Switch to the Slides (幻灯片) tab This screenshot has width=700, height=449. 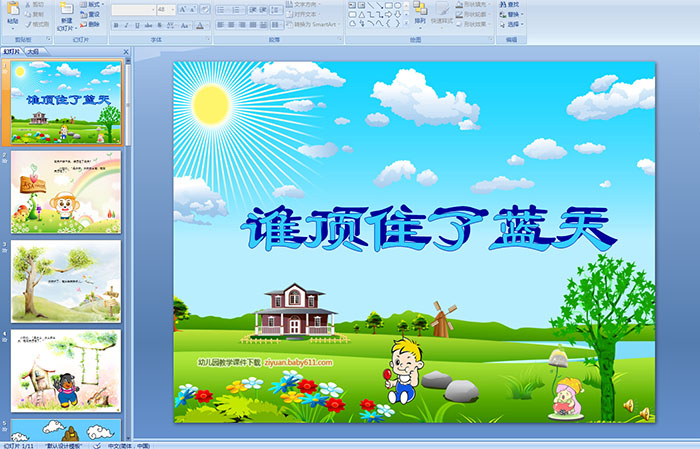coord(12,51)
